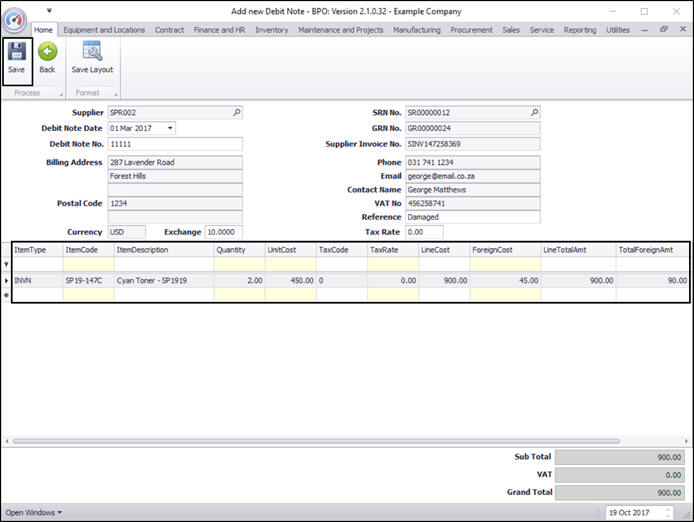Image resolution: width=694 pixels, height=522 pixels.
Task: Open the Manufacturing ribbon tab
Action: coord(417,30)
